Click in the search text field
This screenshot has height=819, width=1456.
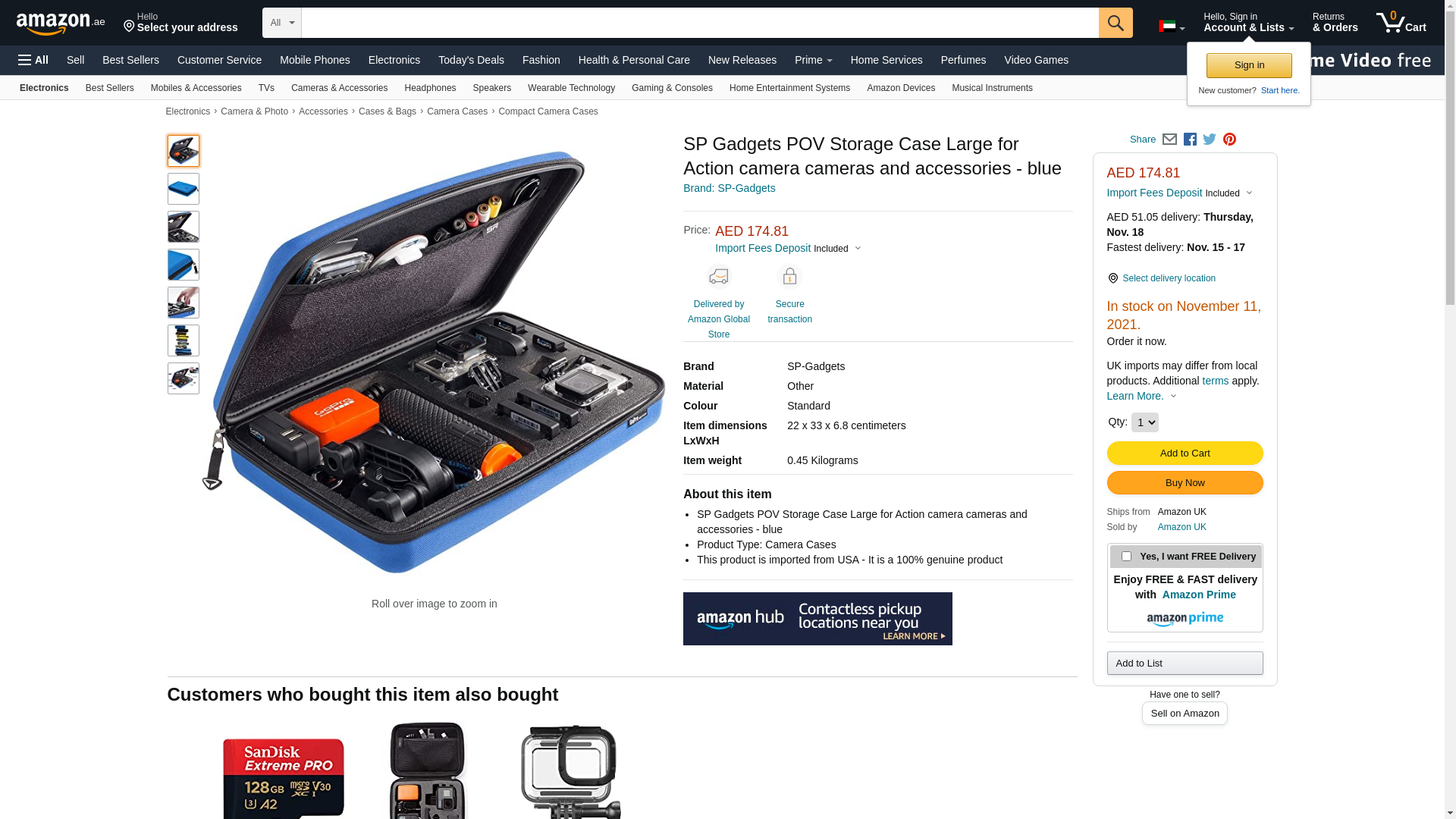tap(700, 23)
